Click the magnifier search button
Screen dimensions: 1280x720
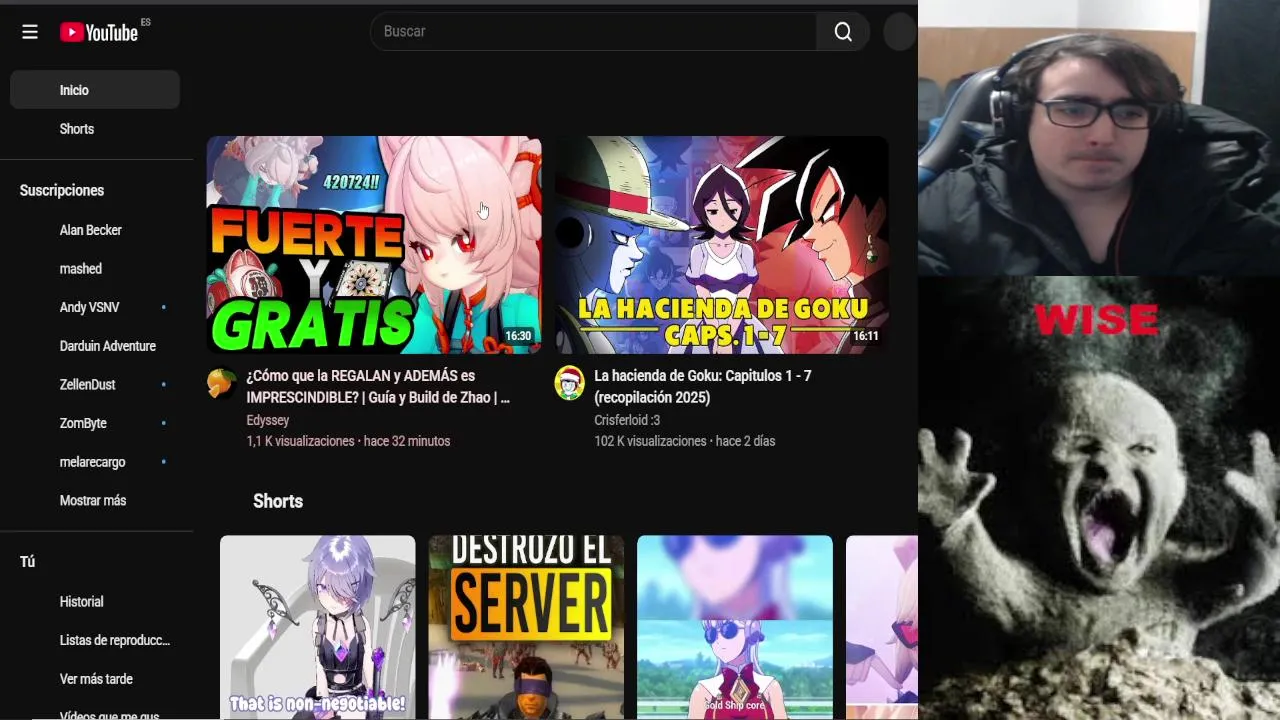click(843, 32)
